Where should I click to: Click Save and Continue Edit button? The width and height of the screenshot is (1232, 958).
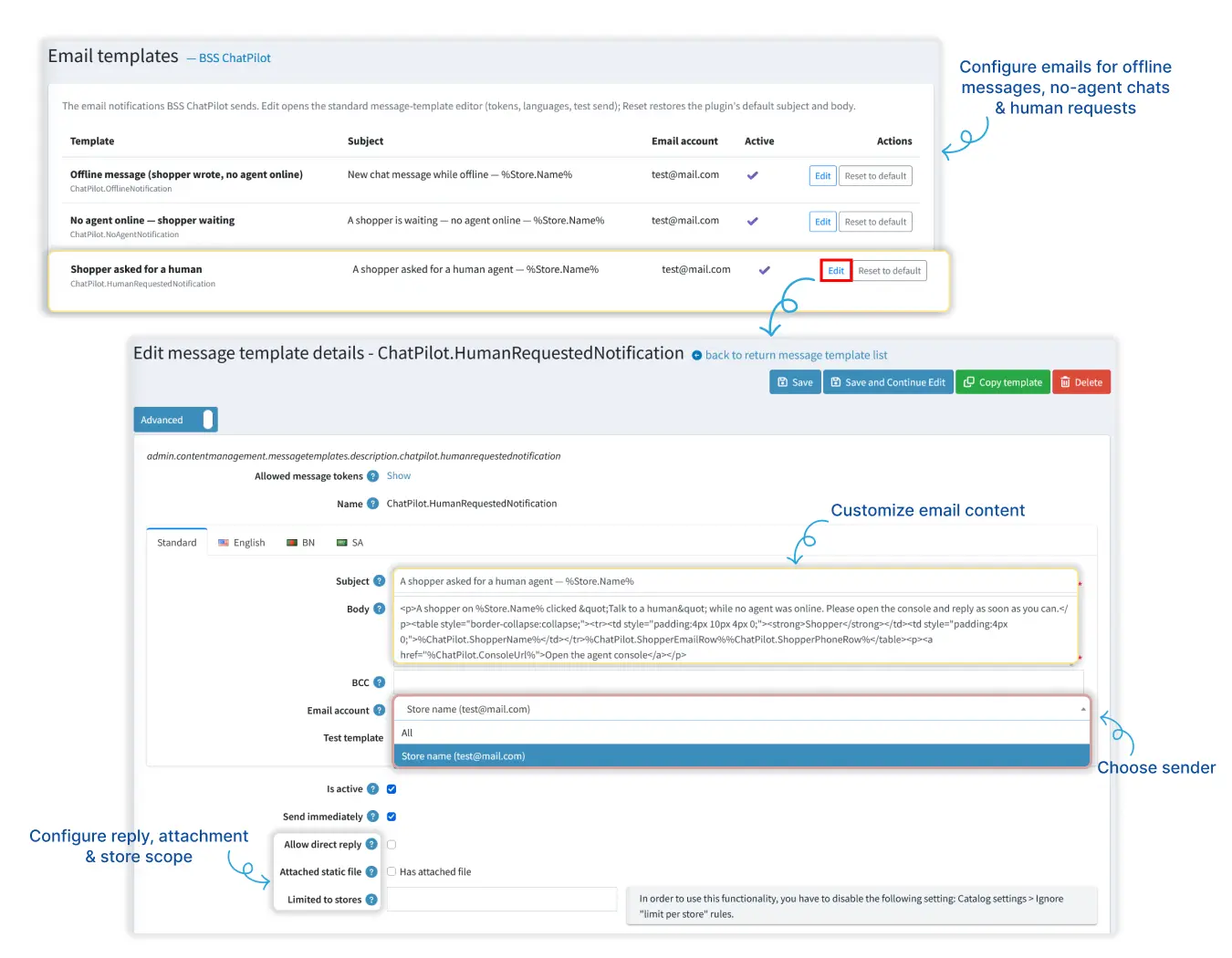point(888,382)
